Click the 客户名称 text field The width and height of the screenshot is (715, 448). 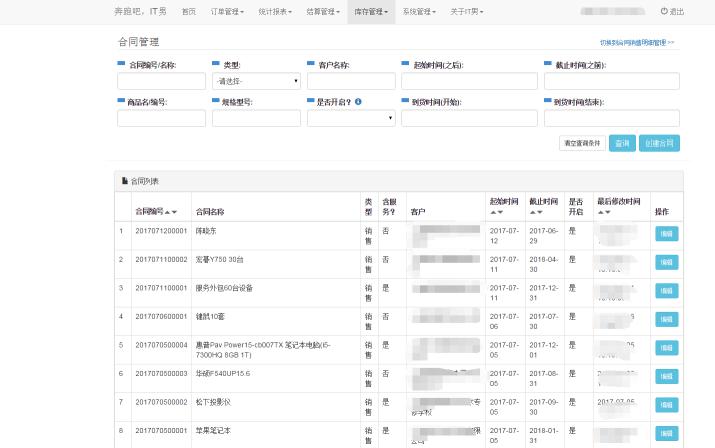352,81
